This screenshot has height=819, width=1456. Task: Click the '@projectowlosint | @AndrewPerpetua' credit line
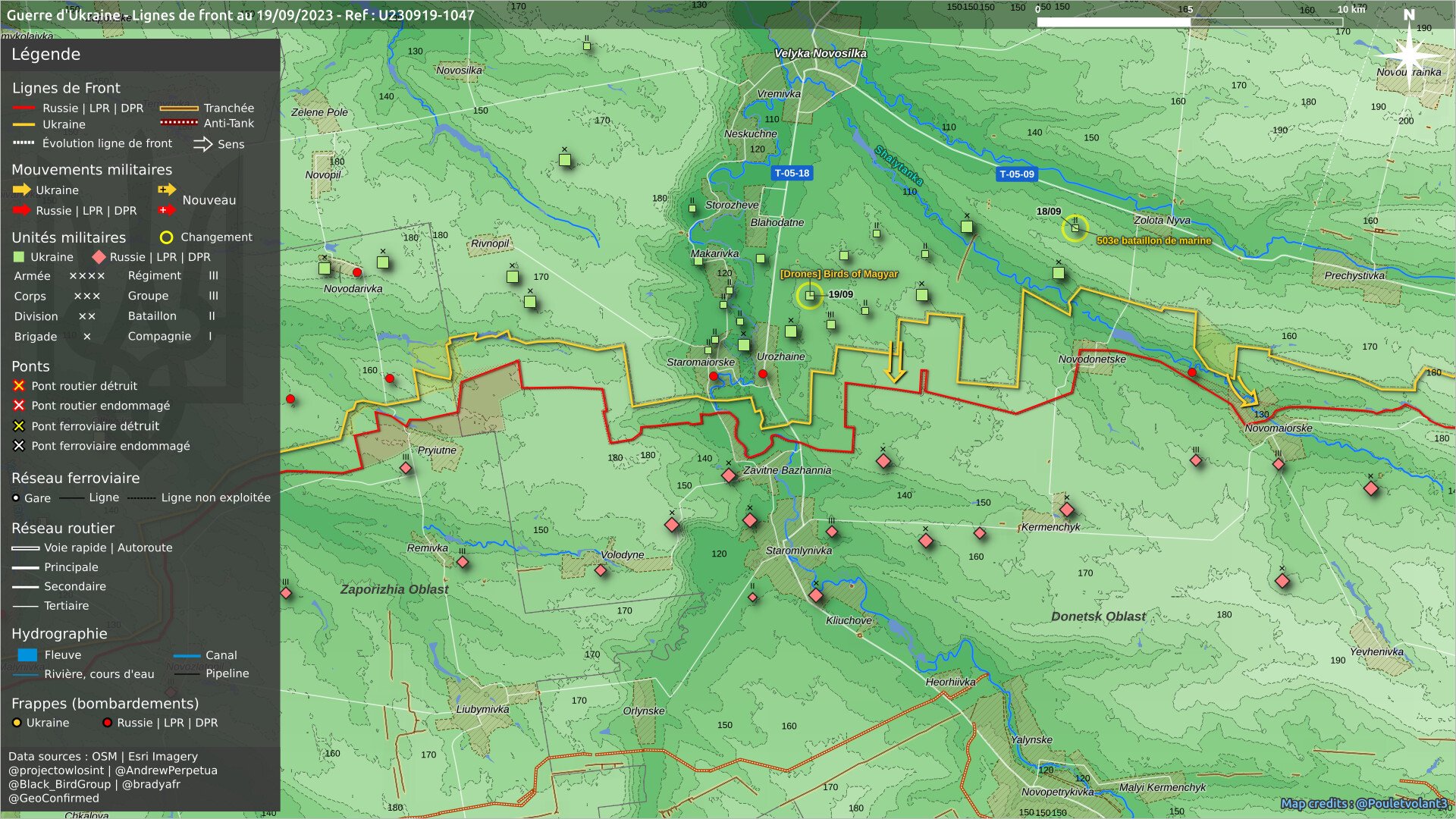[113, 770]
